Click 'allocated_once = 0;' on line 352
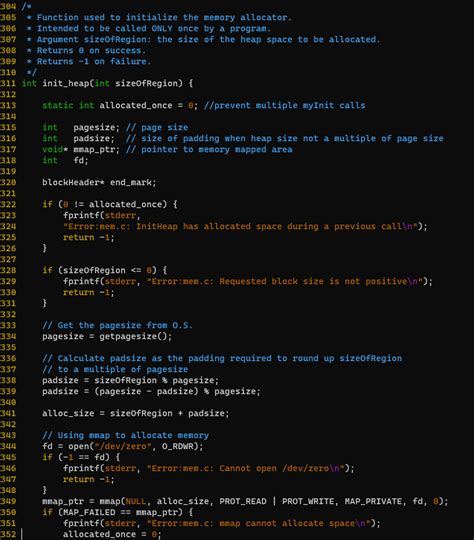This screenshot has width=474, height=540. [x=112, y=534]
